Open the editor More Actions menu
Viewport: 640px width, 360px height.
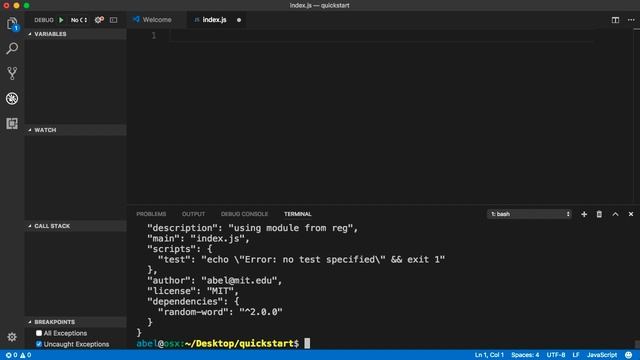coord(631,20)
